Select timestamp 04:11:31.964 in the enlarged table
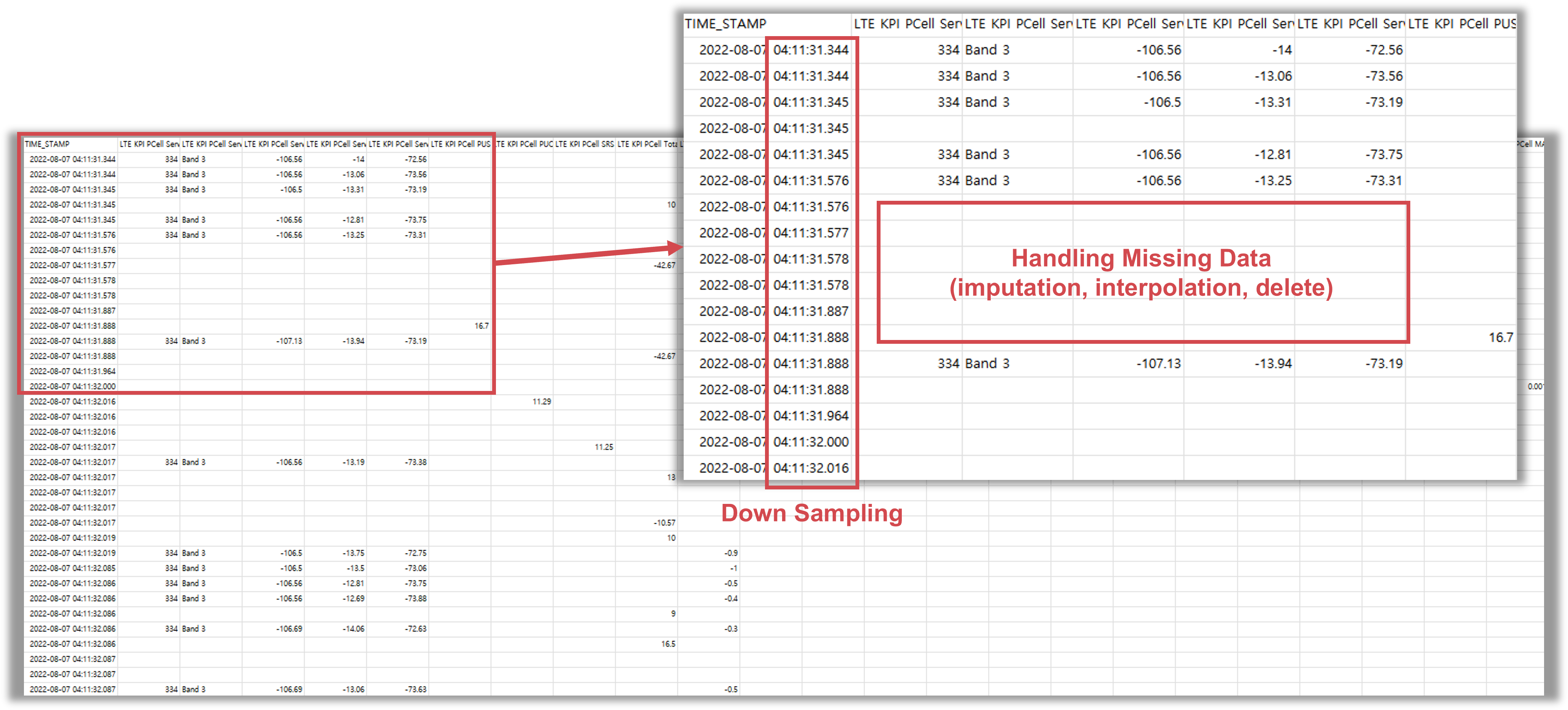Viewport: 1568px width, 710px height. pos(811,416)
